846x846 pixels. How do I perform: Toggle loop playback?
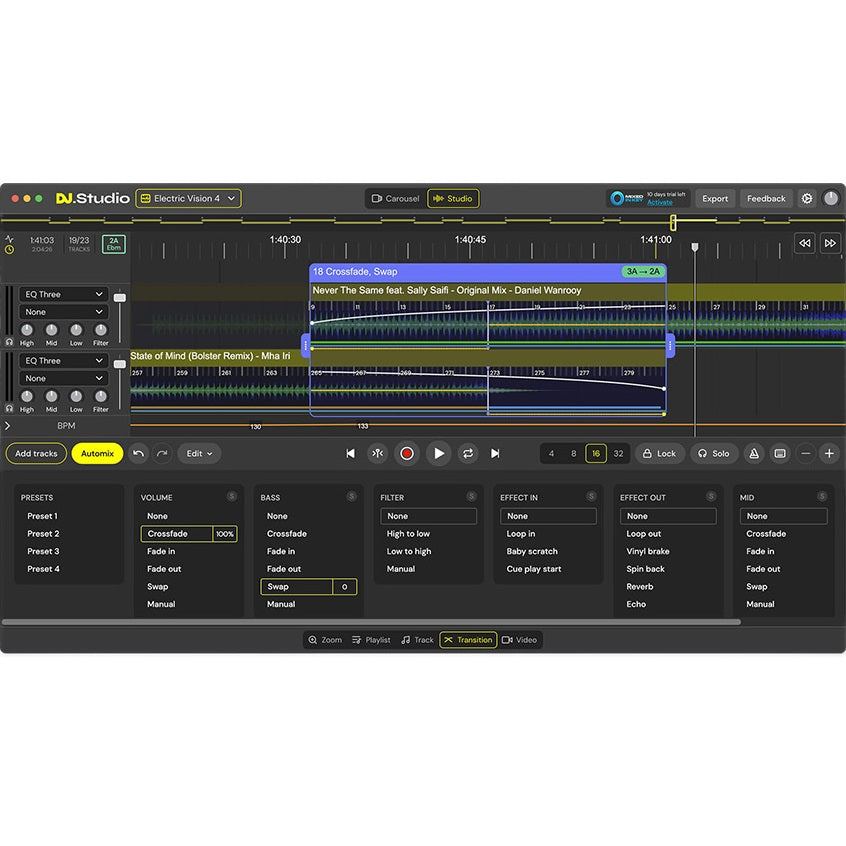(x=468, y=454)
